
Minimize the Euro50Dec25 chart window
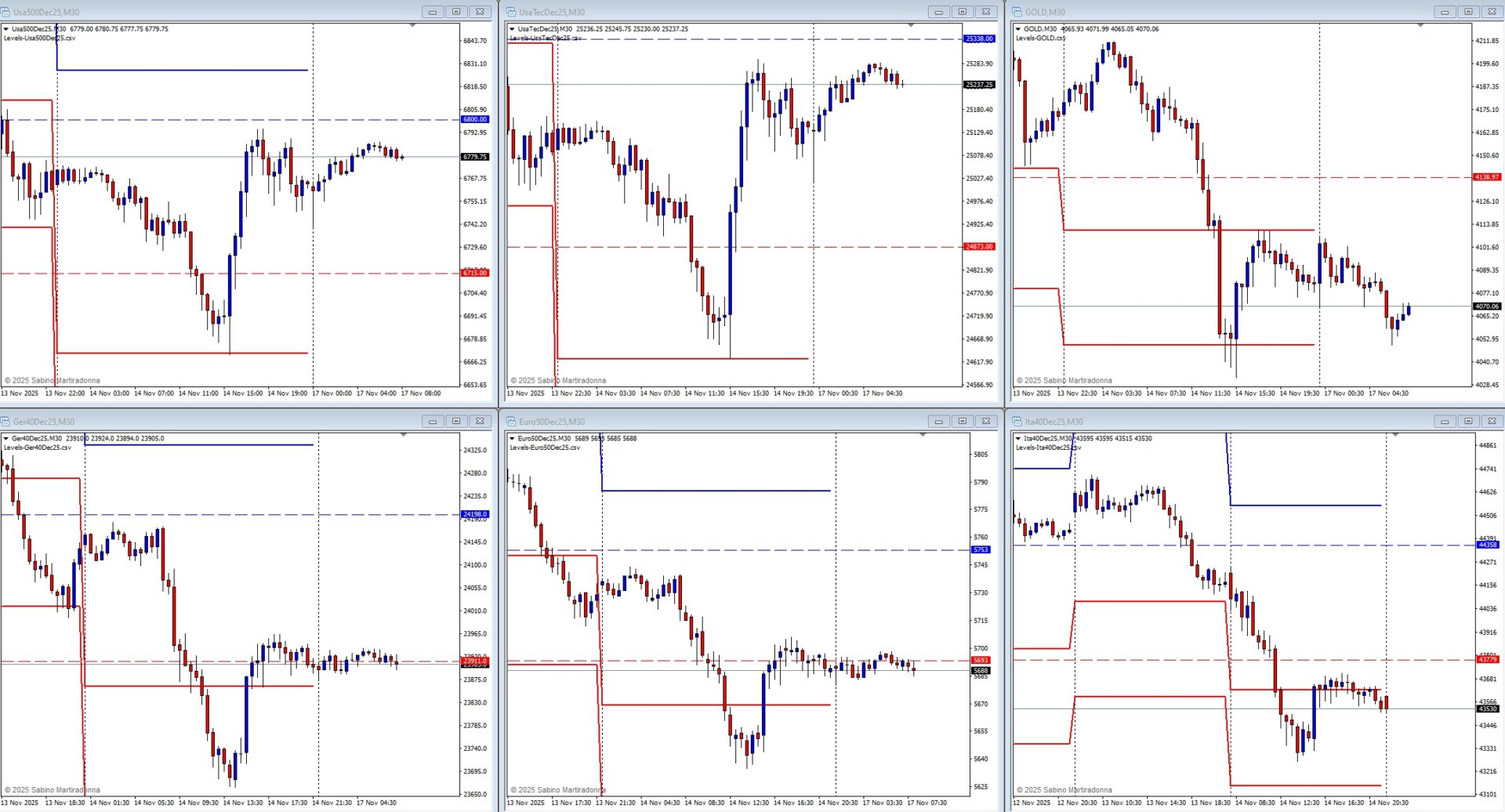click(x=938, y=422)
